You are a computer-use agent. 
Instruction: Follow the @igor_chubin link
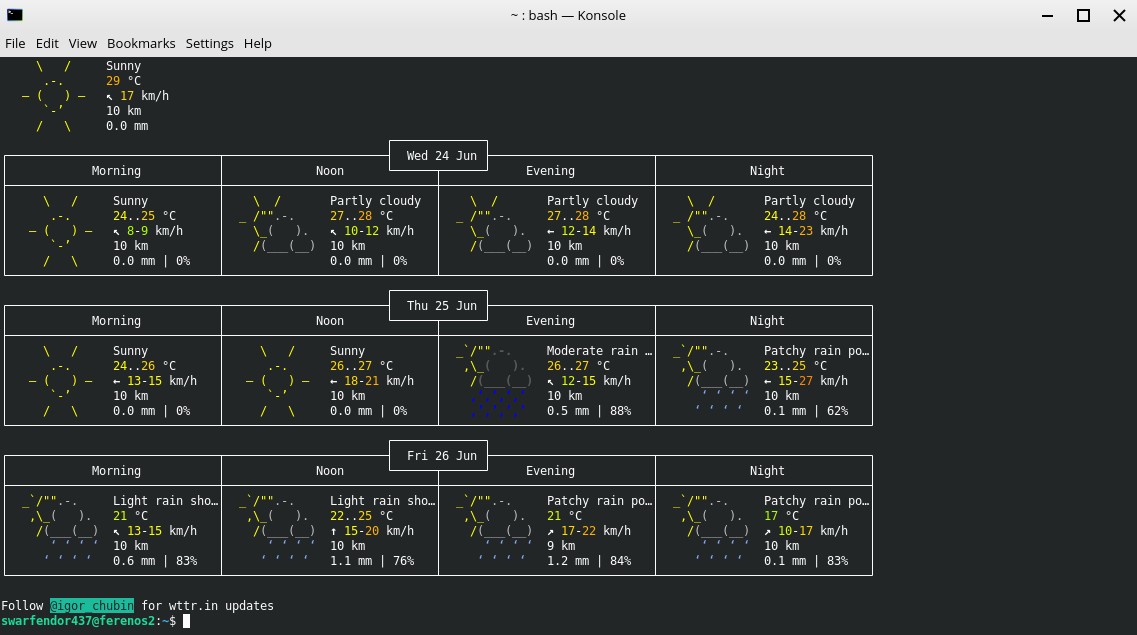pos(91,606)
